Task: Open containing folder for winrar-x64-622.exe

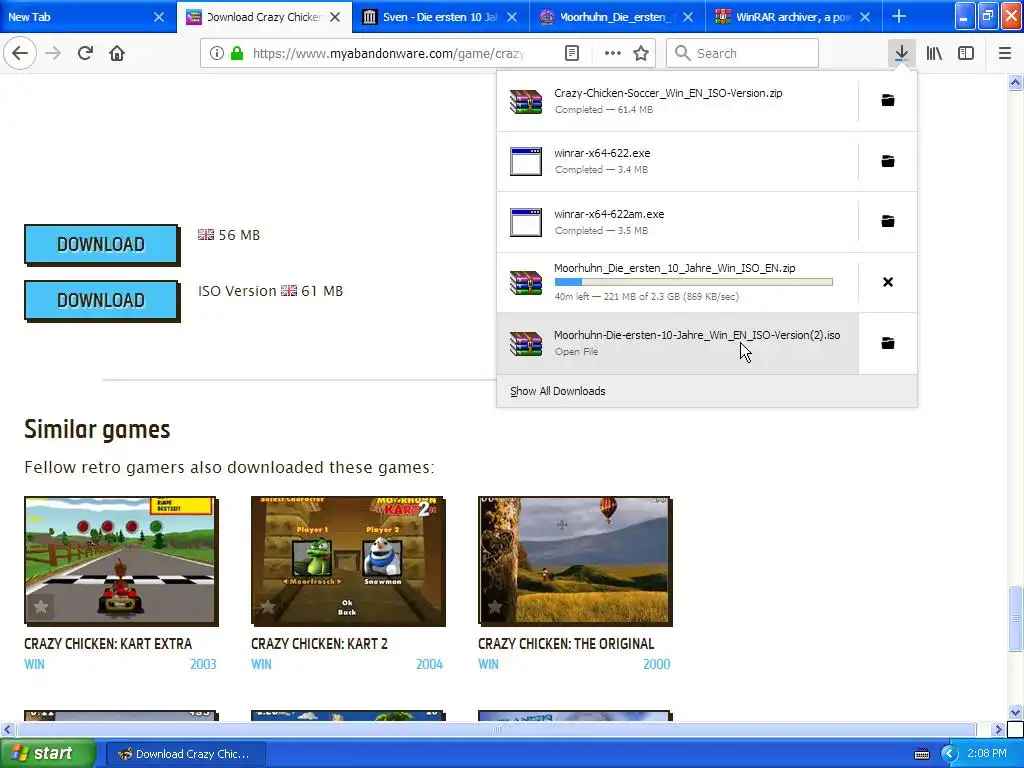Action: pos(888,161)
